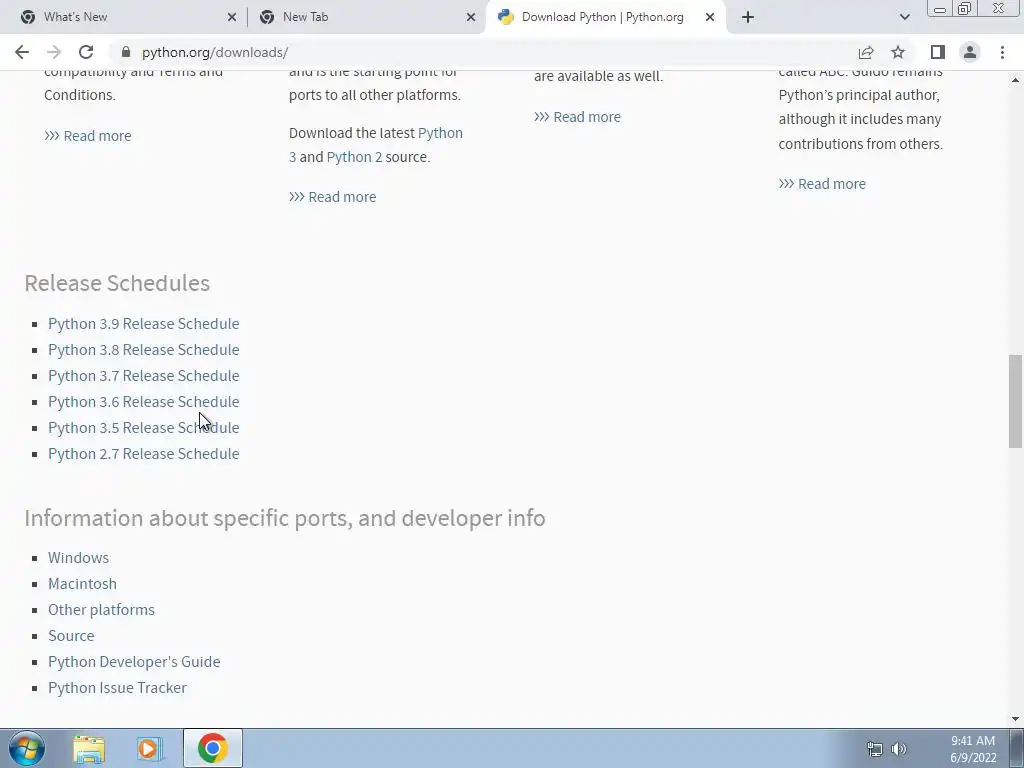Open the side panel icon
Image resolution: width=1024 pixels, height=768 pixels.
(x=938, y=52)
